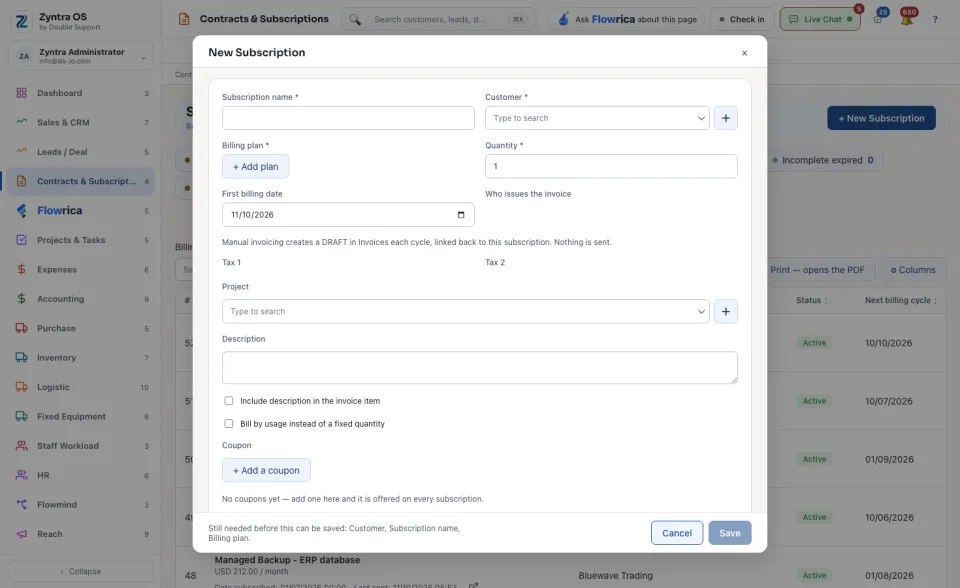This screenshot has width=960, height=588.
Task: Click the Projects & Tasks sidebar icon
Action: (x=21, y=239)
